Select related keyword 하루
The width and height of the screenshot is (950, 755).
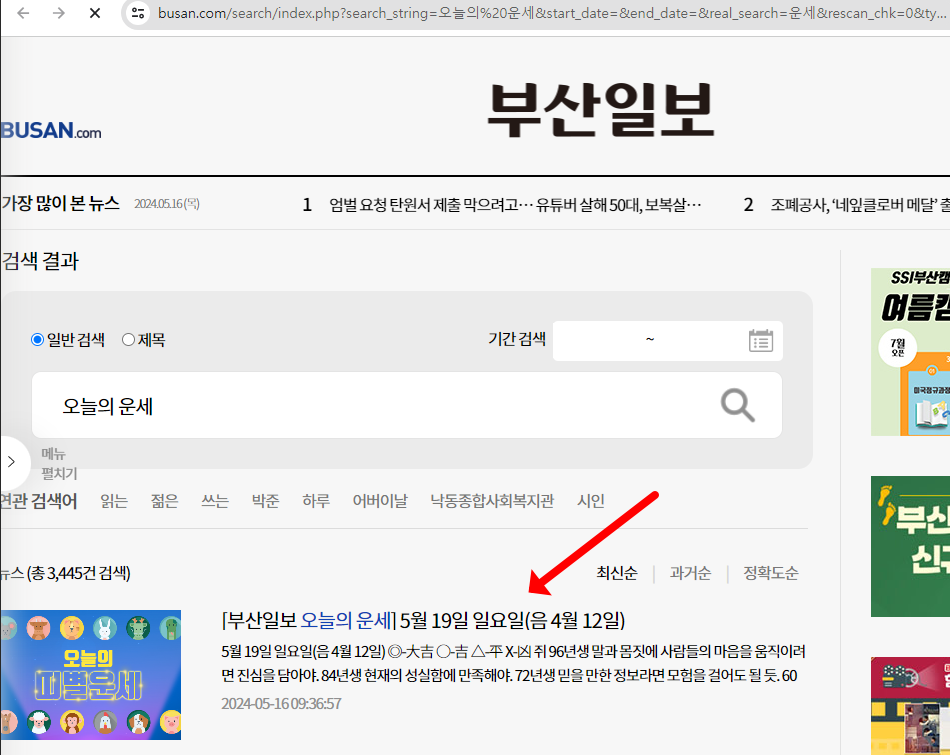(316, 501)
